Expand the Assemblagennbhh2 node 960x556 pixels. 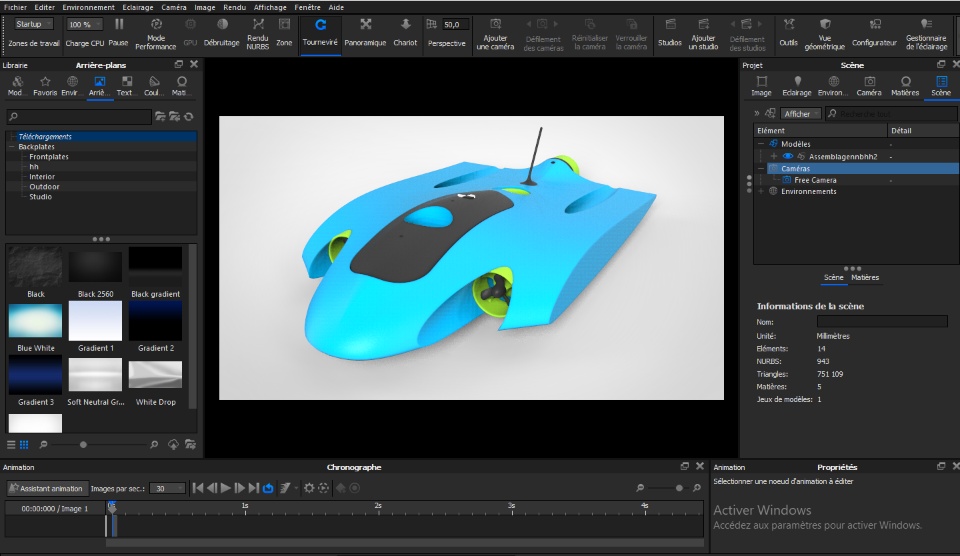pyautogui.click(x=774, y=157)
